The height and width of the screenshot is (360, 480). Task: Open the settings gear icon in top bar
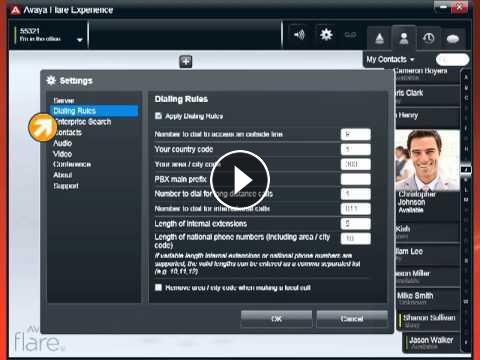tap(326, 35)
